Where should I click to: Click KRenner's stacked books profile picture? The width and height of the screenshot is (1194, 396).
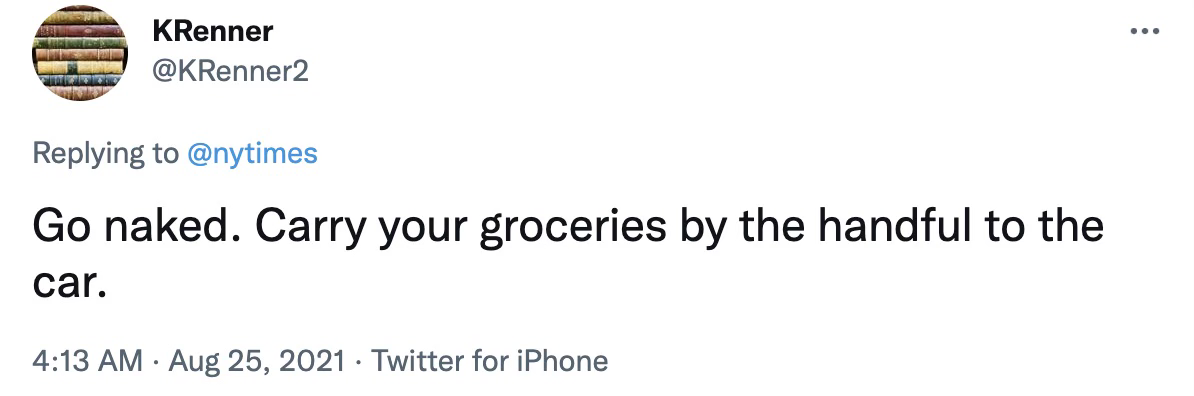point(79,53)
